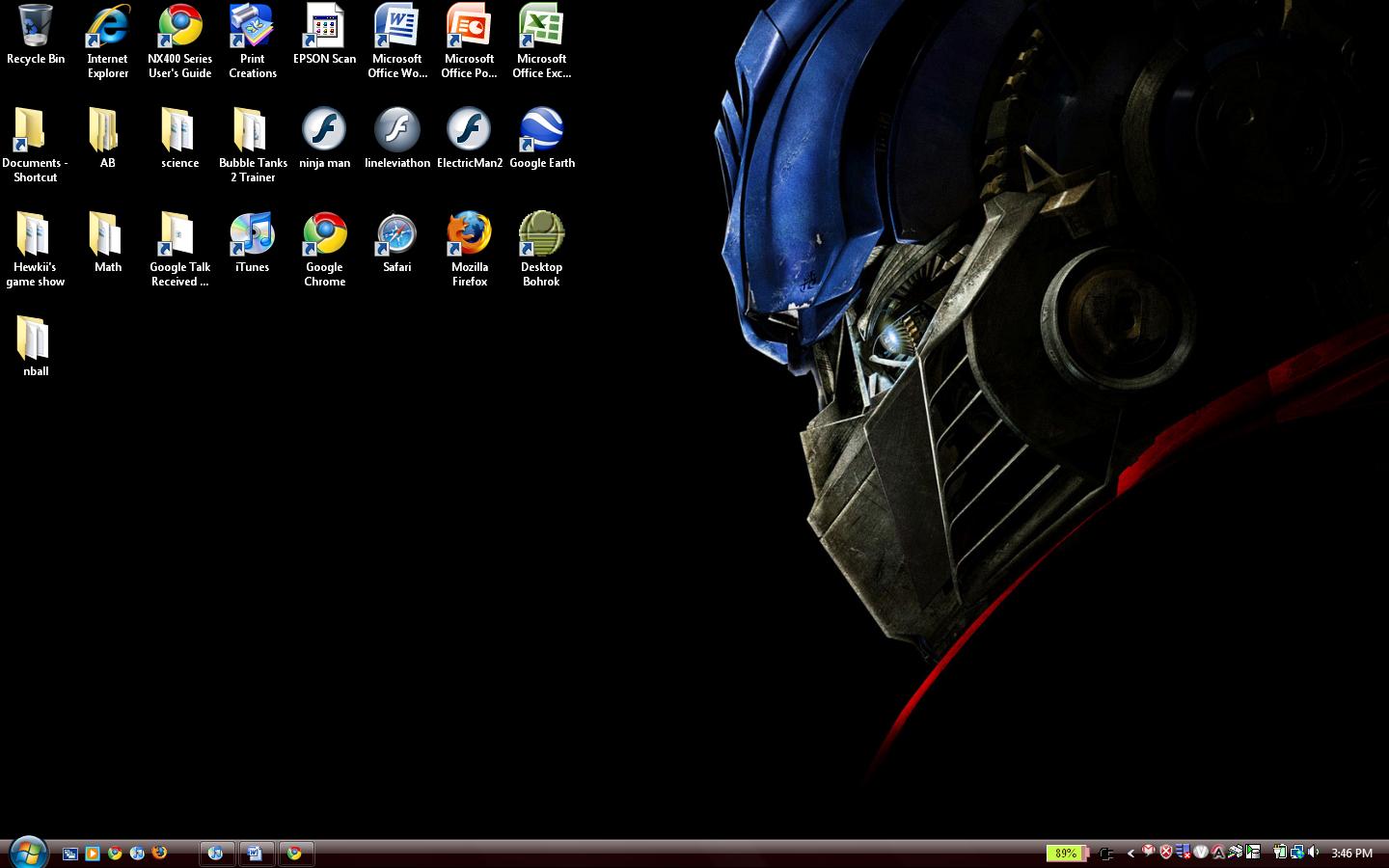1389x868 pixels.
Task: Check the 89% battery meter
Action: pyautogui.click(x=1066, y=853)
